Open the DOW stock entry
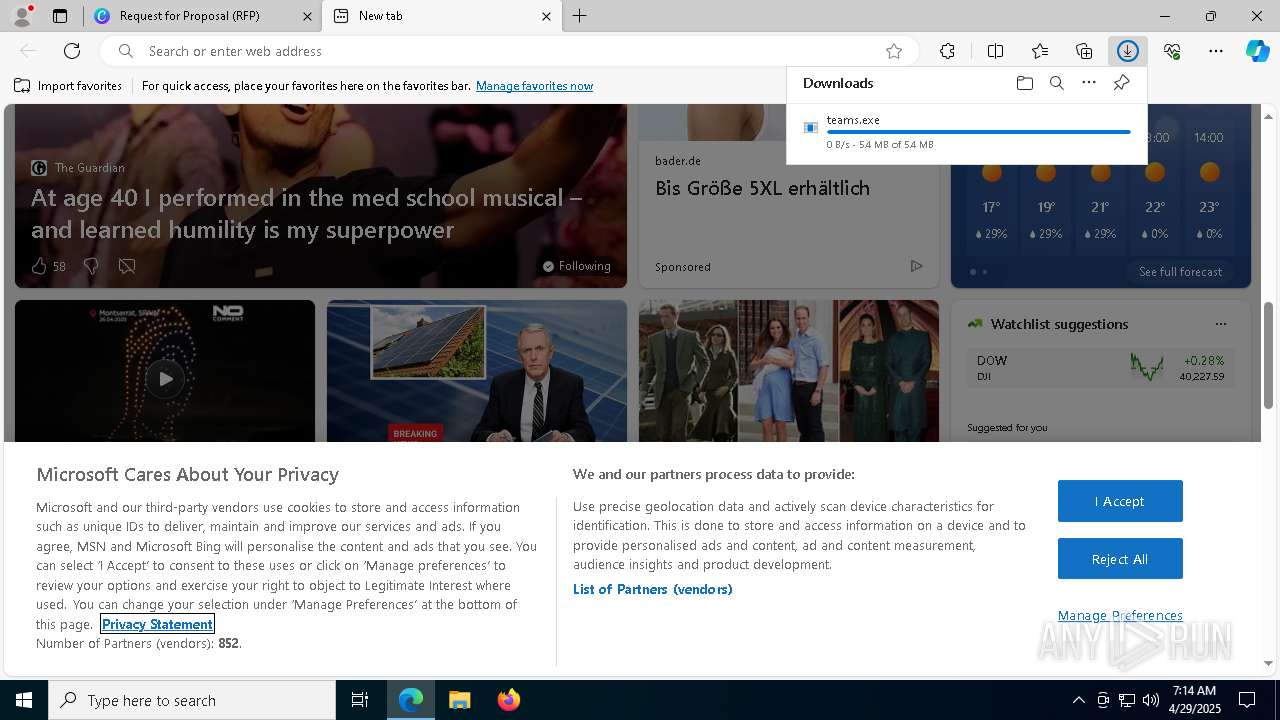 pos(1100,367)
